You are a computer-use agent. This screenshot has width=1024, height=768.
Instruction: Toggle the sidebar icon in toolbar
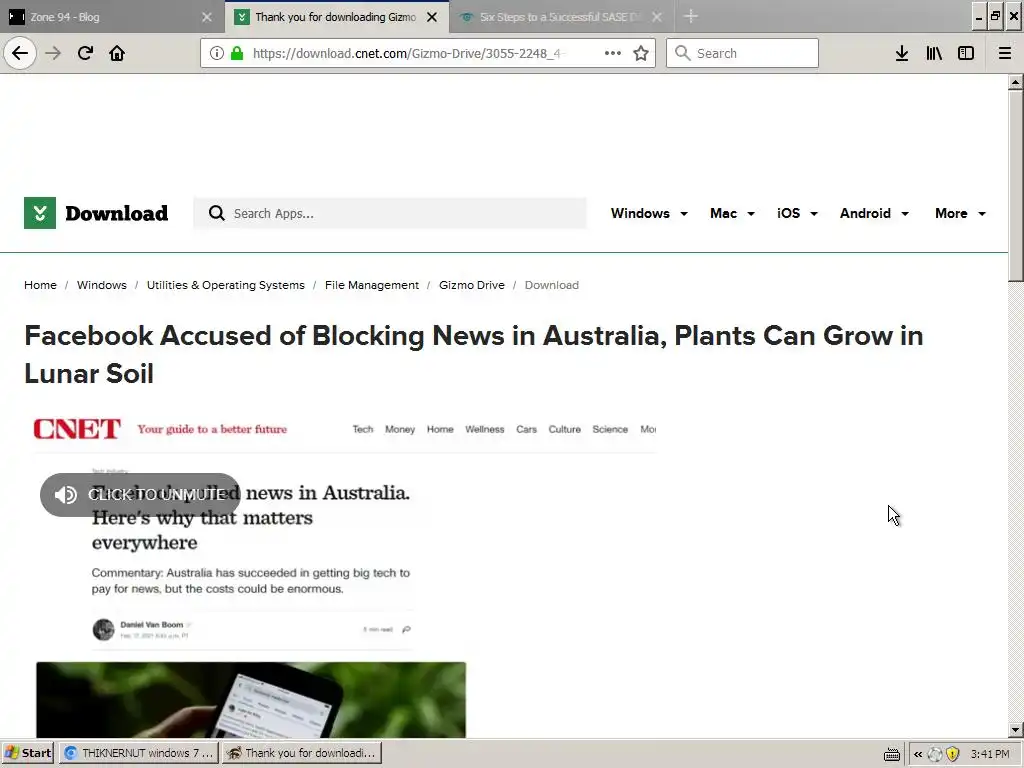[x=966, y=53]
